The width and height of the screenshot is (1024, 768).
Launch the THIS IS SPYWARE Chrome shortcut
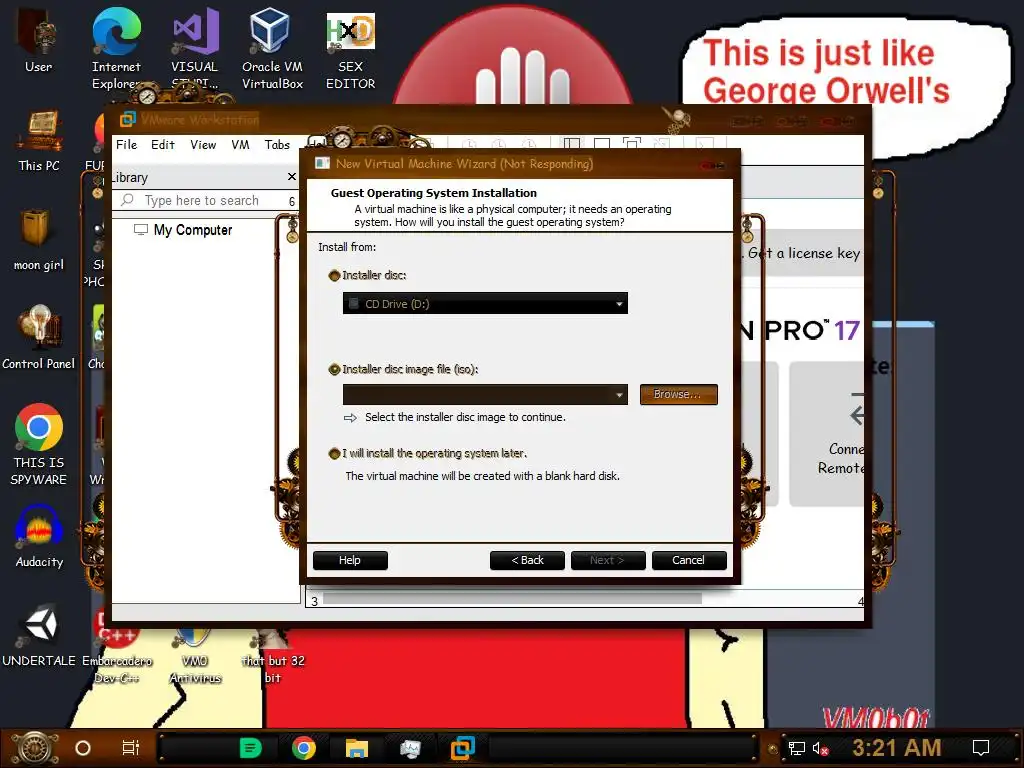(x=39, y=444)
